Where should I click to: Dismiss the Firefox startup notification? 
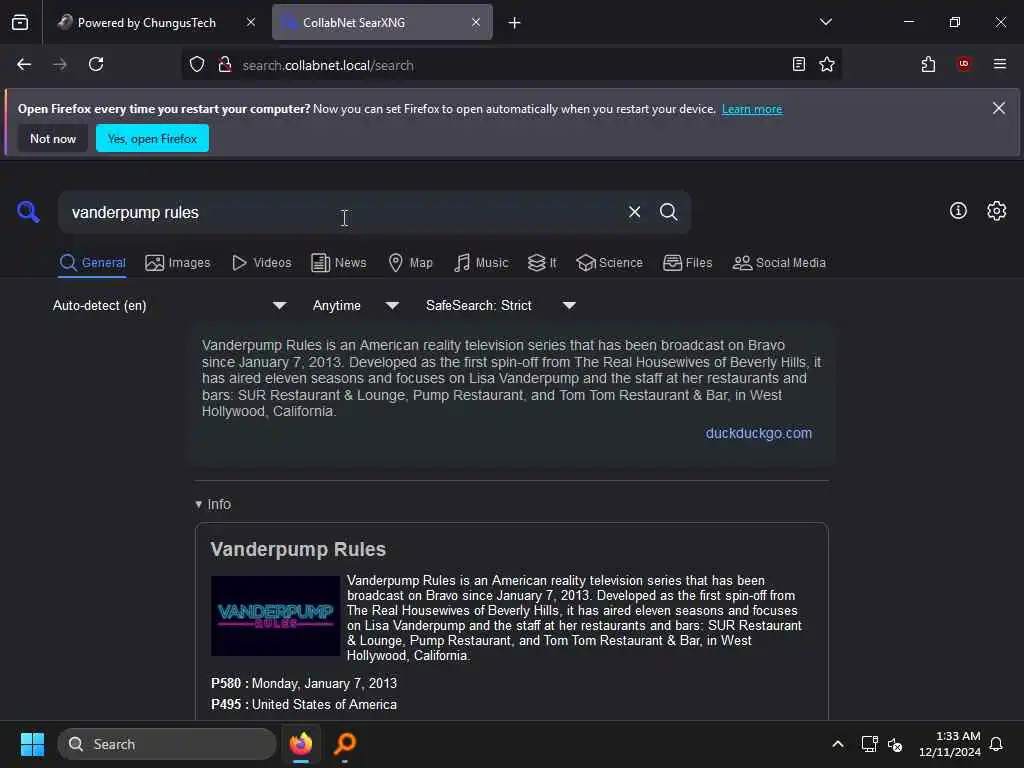coord(999,108)
